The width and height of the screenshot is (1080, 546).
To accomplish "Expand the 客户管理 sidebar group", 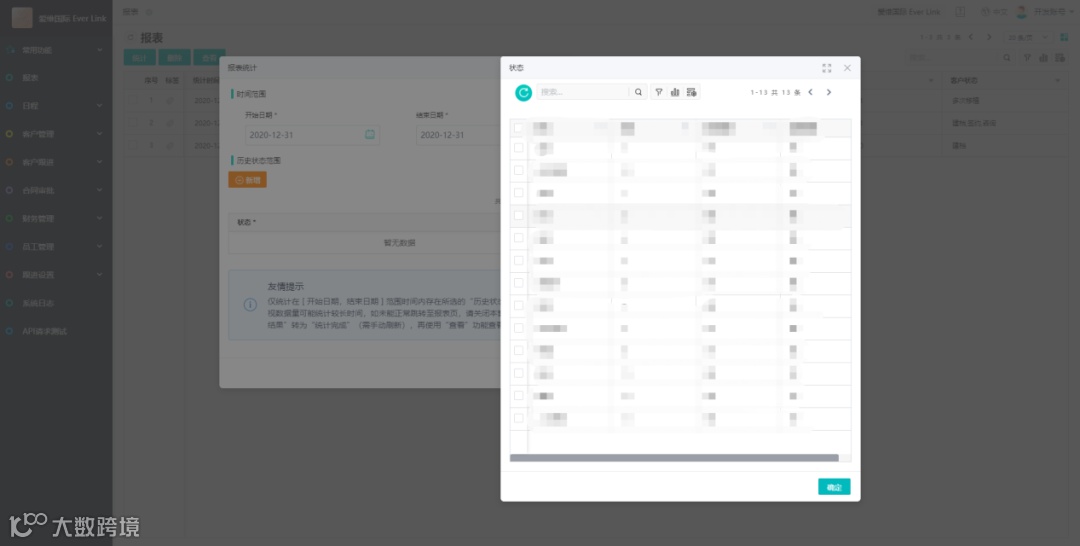I will click(x=56, y=134).
